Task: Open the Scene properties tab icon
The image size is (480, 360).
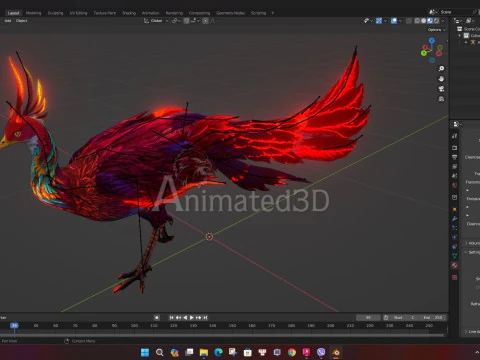Action: [455, 176]
